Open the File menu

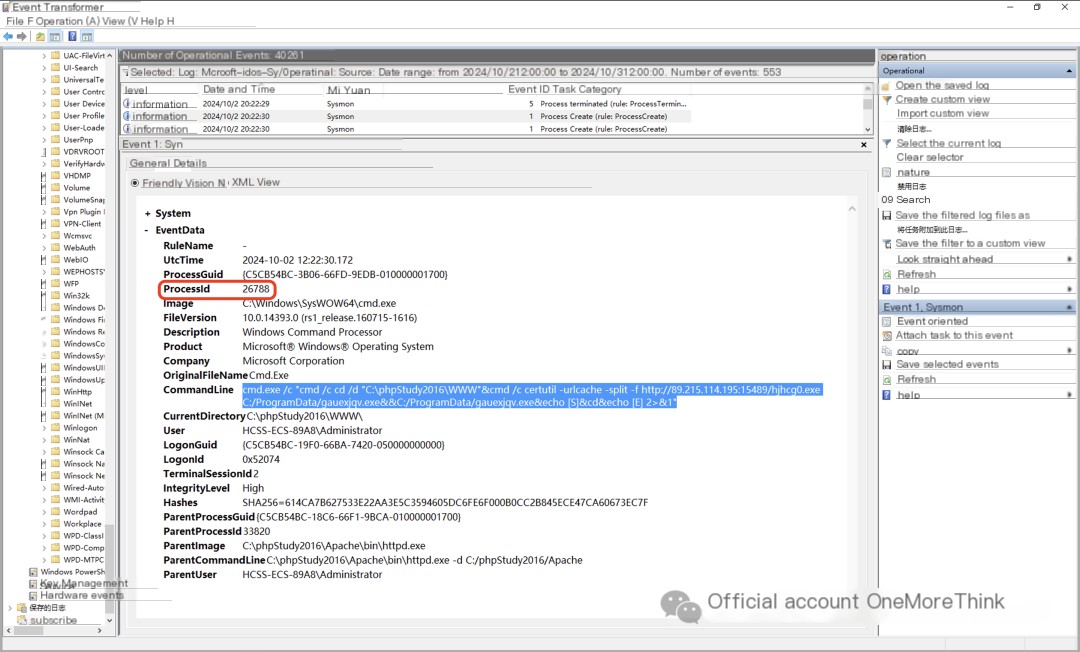coord(14,21)
